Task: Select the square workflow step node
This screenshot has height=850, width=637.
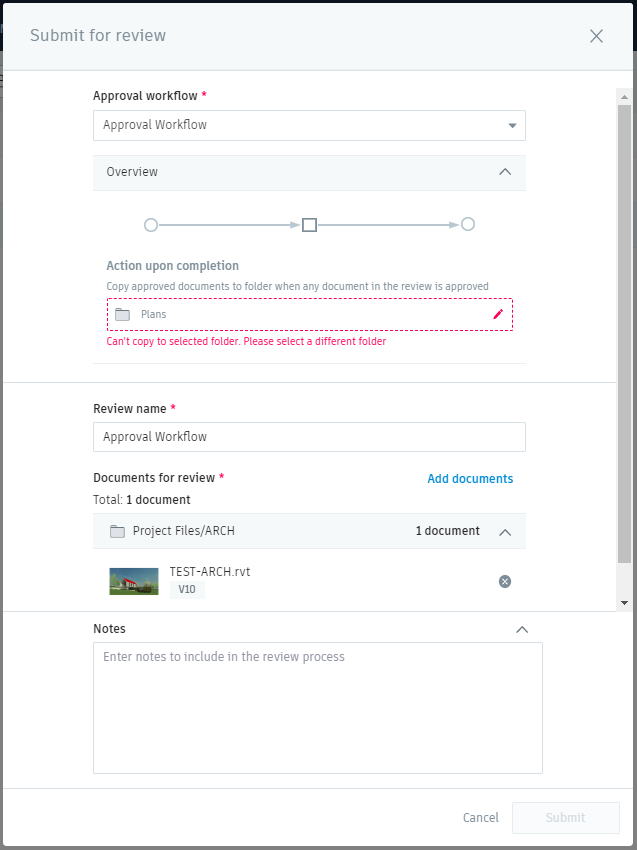Action: pos(309,225)
